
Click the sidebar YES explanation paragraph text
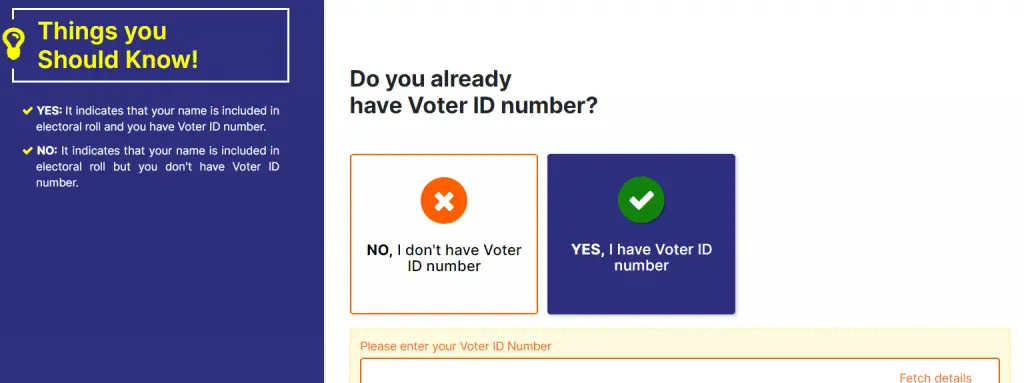click(x=157, y=119)
